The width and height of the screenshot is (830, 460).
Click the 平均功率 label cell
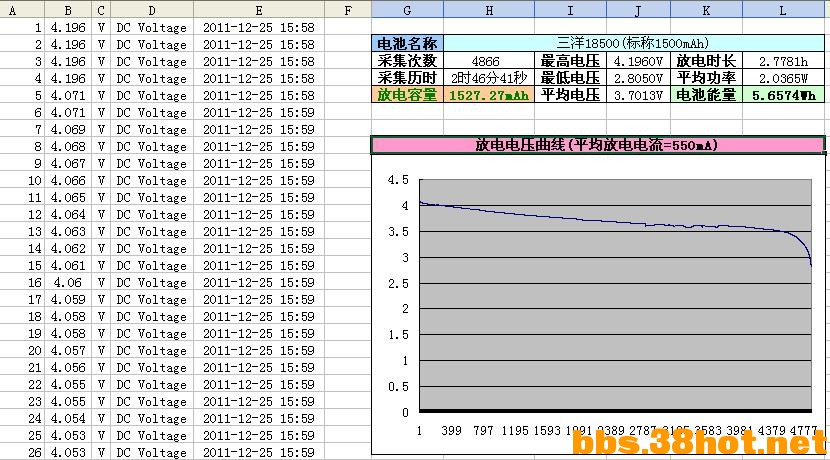(706, 78)
